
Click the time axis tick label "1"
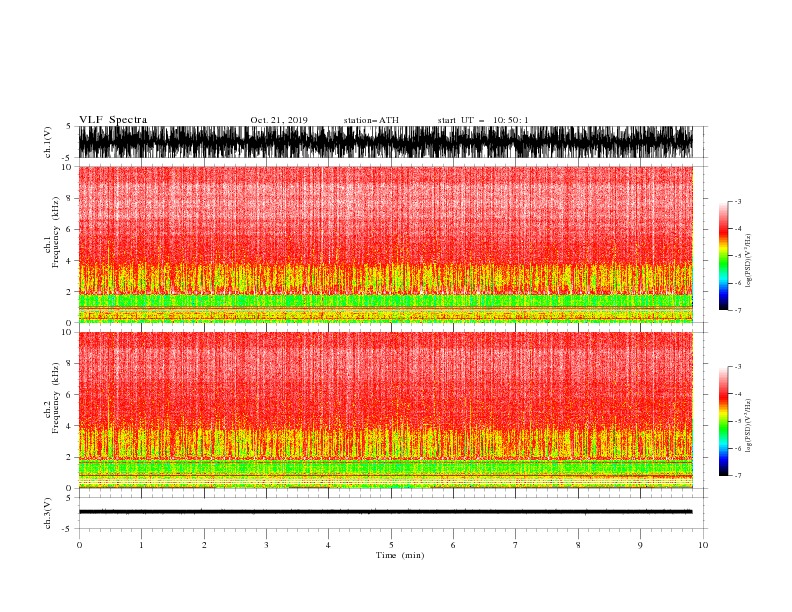click(x=141, y=545)
